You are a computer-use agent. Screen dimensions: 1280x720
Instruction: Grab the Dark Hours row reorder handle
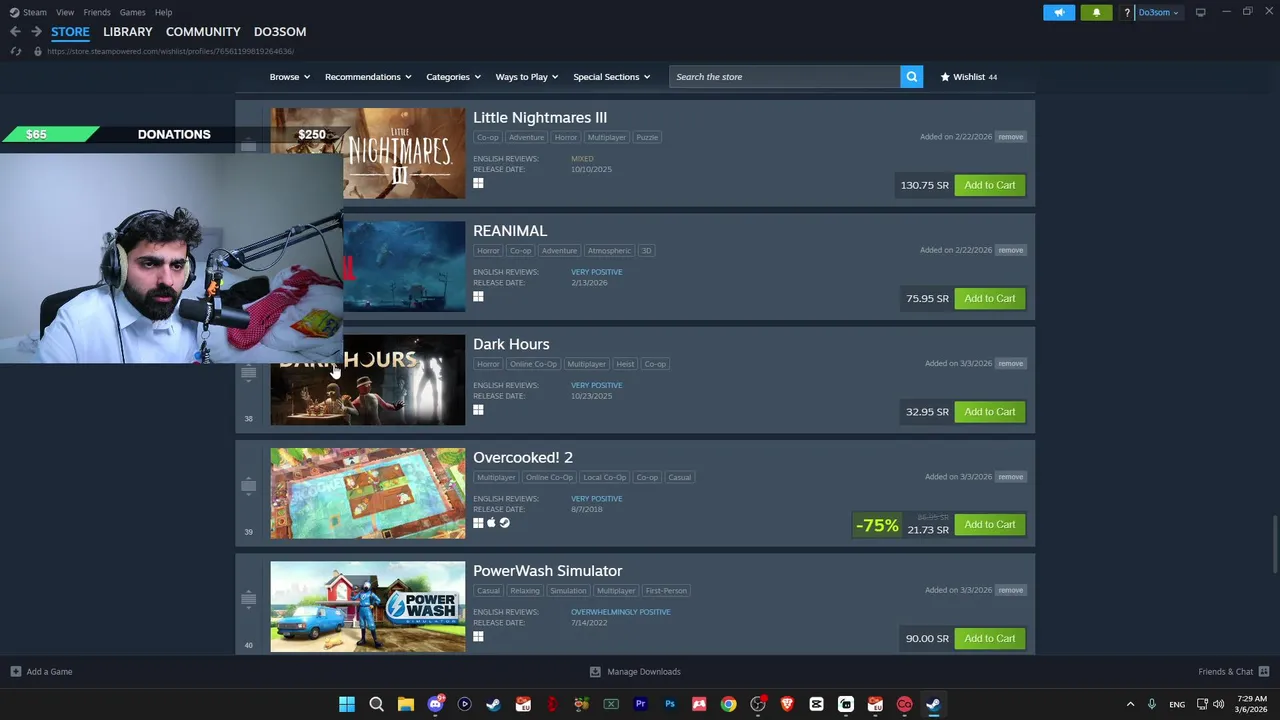[248, 373]
